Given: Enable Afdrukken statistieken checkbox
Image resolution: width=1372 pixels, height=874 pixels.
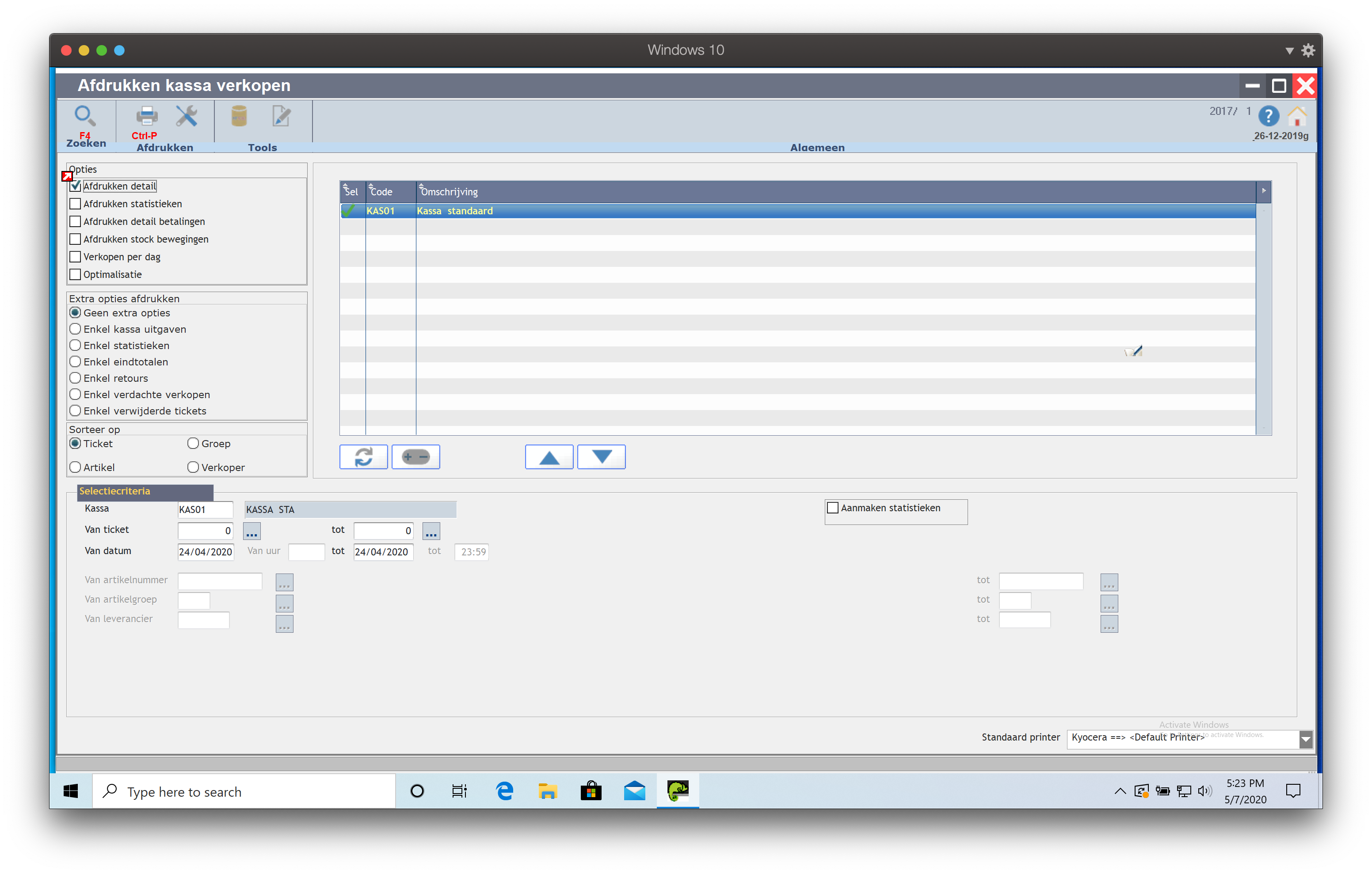Looking at the screenshot, I should click(x=75, y=204).
